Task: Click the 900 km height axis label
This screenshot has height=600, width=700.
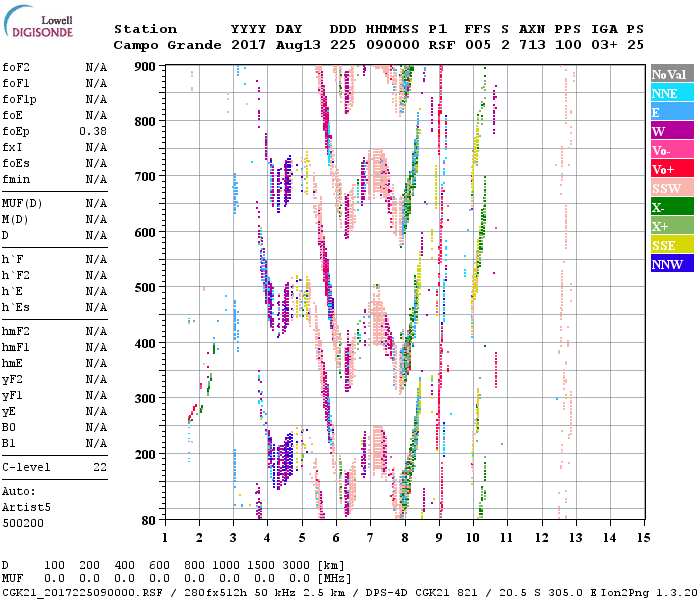Action: 145,67
